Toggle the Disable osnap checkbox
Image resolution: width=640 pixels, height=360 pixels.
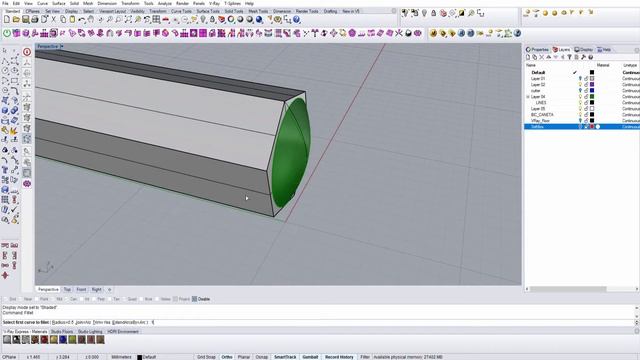tap(194, 299)
